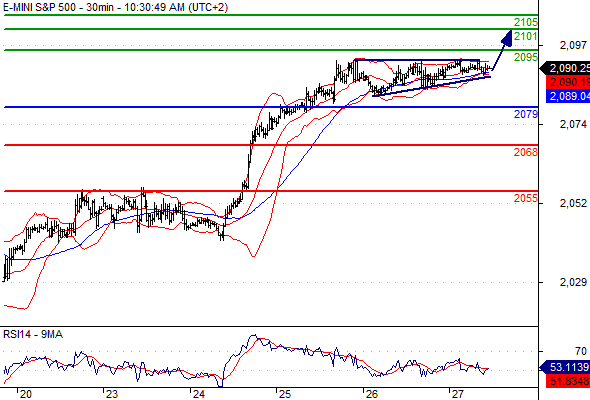The width and height of the screenshot is (590, 400).
Task: Select the red 2,090.19 price tag
Action: pyautogui.click(x=568, y=82)
